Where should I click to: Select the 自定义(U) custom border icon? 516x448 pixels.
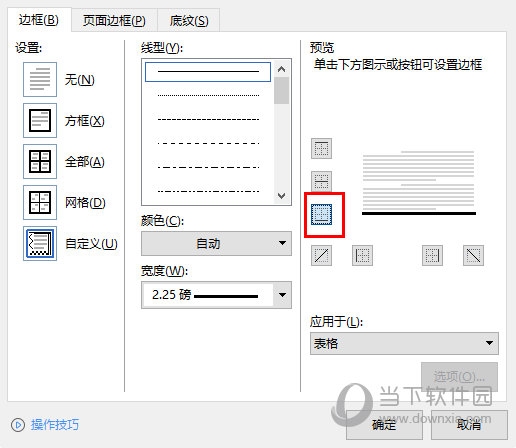(x=40, y=243)
